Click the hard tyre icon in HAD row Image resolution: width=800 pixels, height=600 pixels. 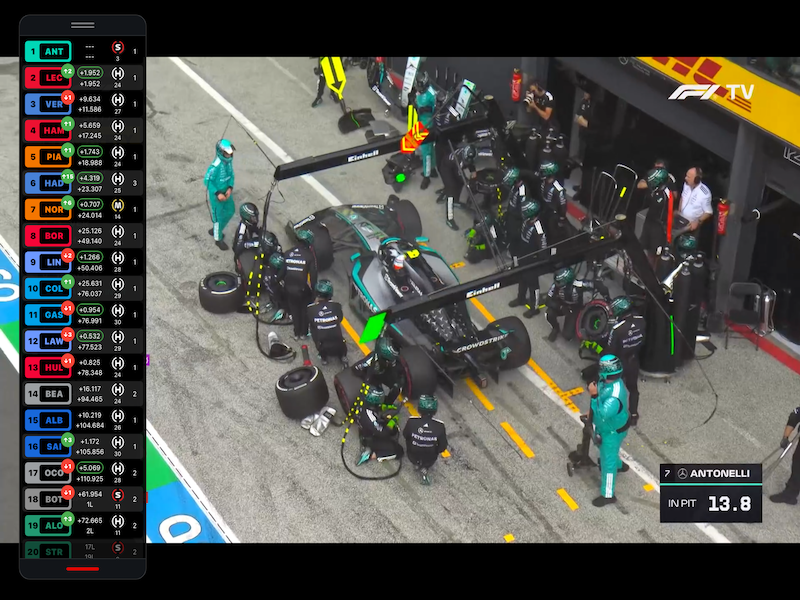click(x=118, y=179)
